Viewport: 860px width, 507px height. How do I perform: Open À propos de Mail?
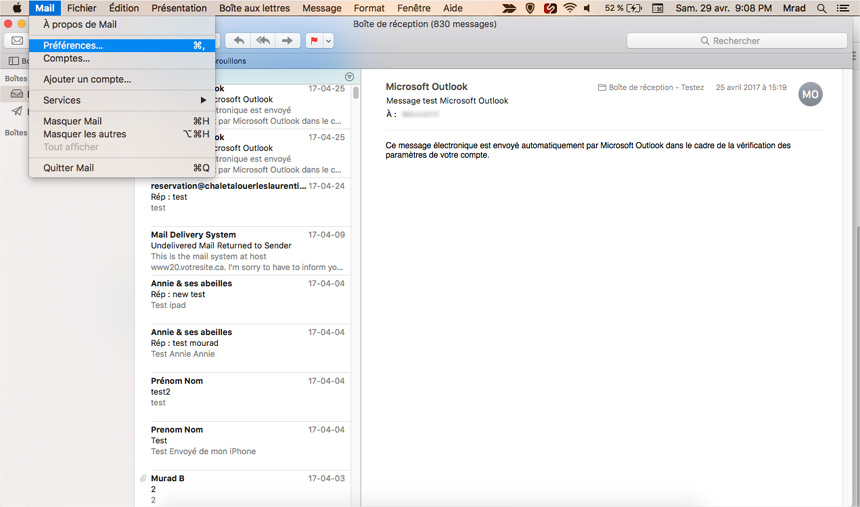pyautogui.click(x=122, y=24)
